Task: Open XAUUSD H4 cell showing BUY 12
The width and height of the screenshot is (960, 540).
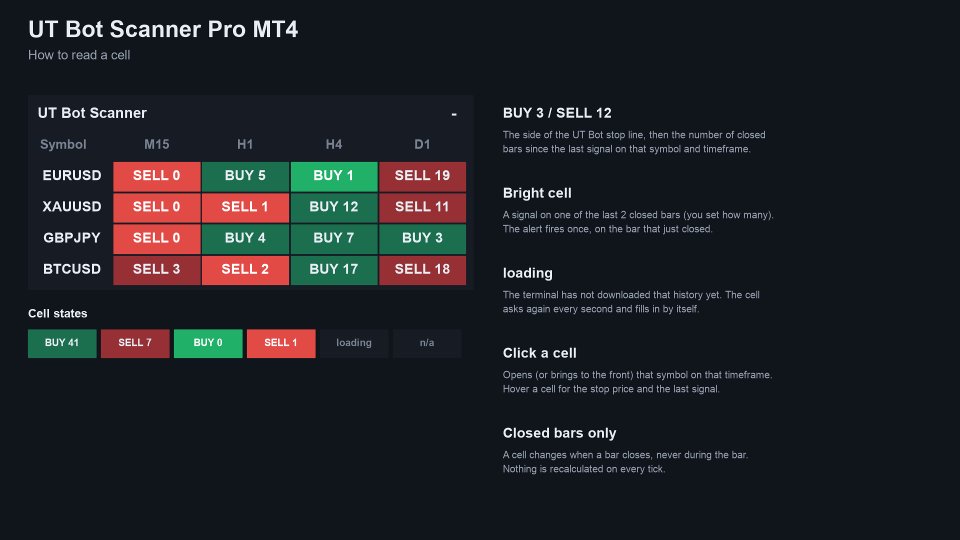Action: 334,207
